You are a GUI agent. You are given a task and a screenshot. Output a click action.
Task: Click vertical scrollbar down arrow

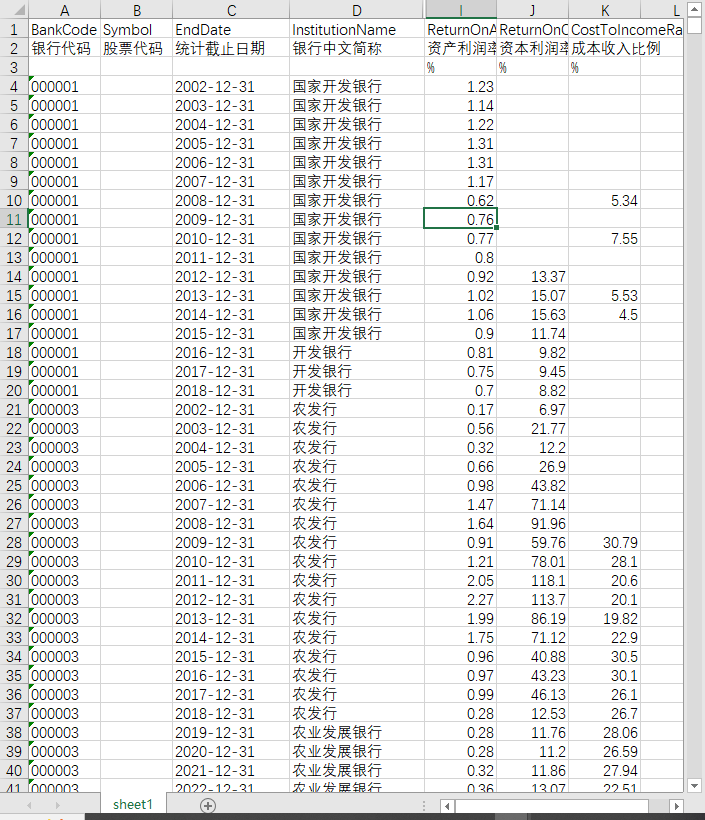[694, 785]
